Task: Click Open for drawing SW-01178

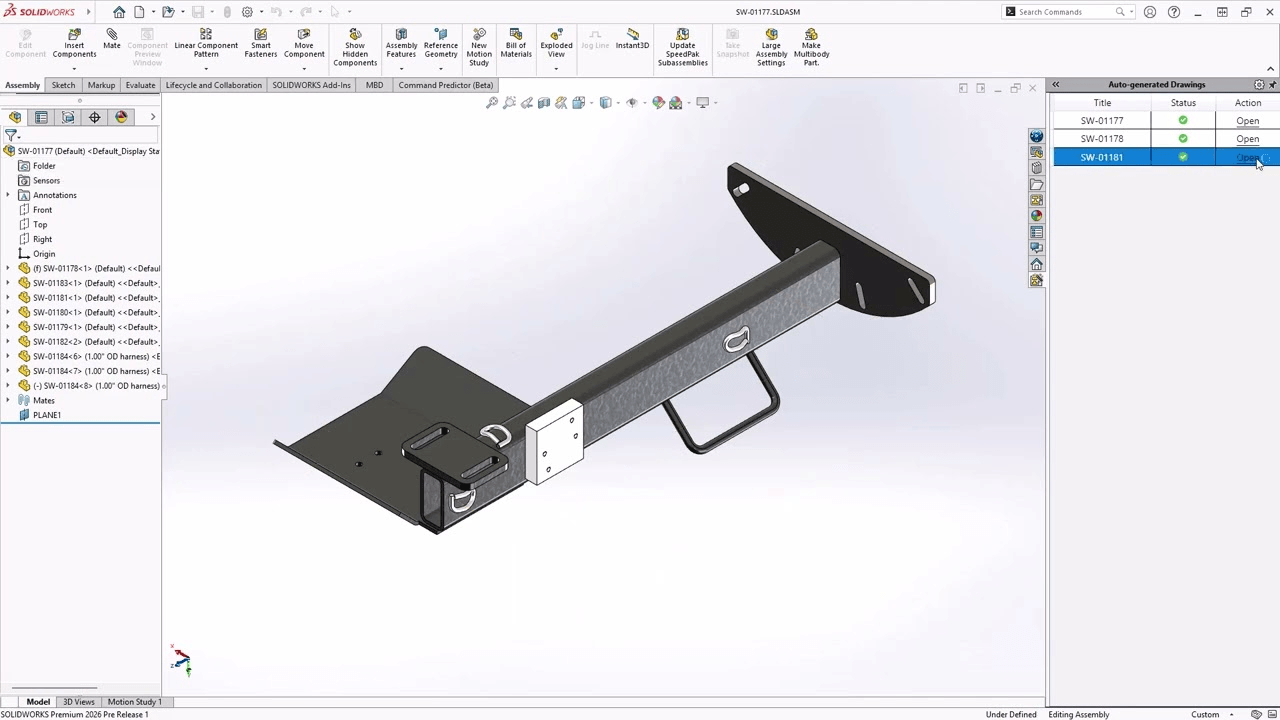Action: [x=1247, y=138]
